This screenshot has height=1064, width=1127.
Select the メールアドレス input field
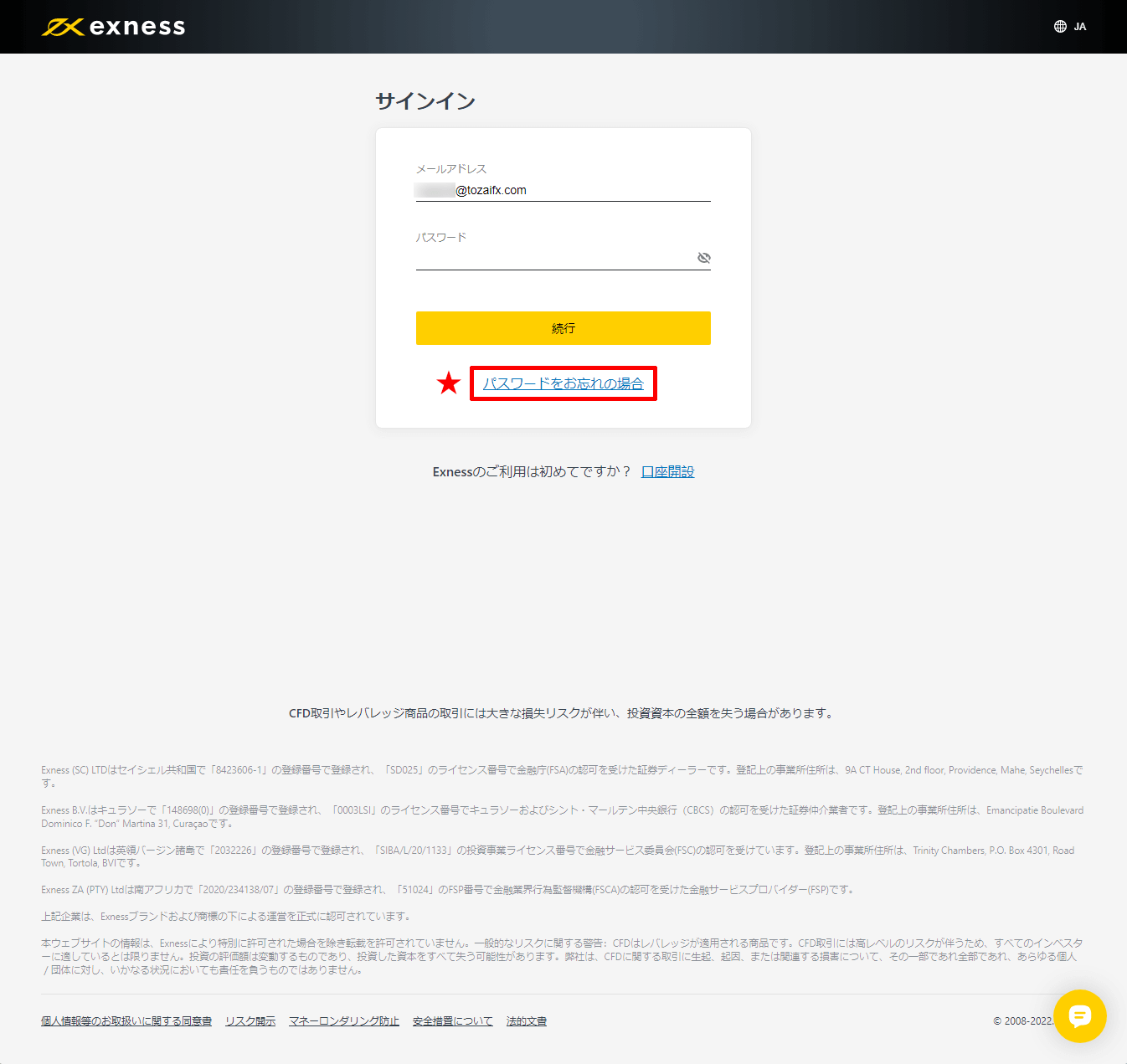pos(563,190)
